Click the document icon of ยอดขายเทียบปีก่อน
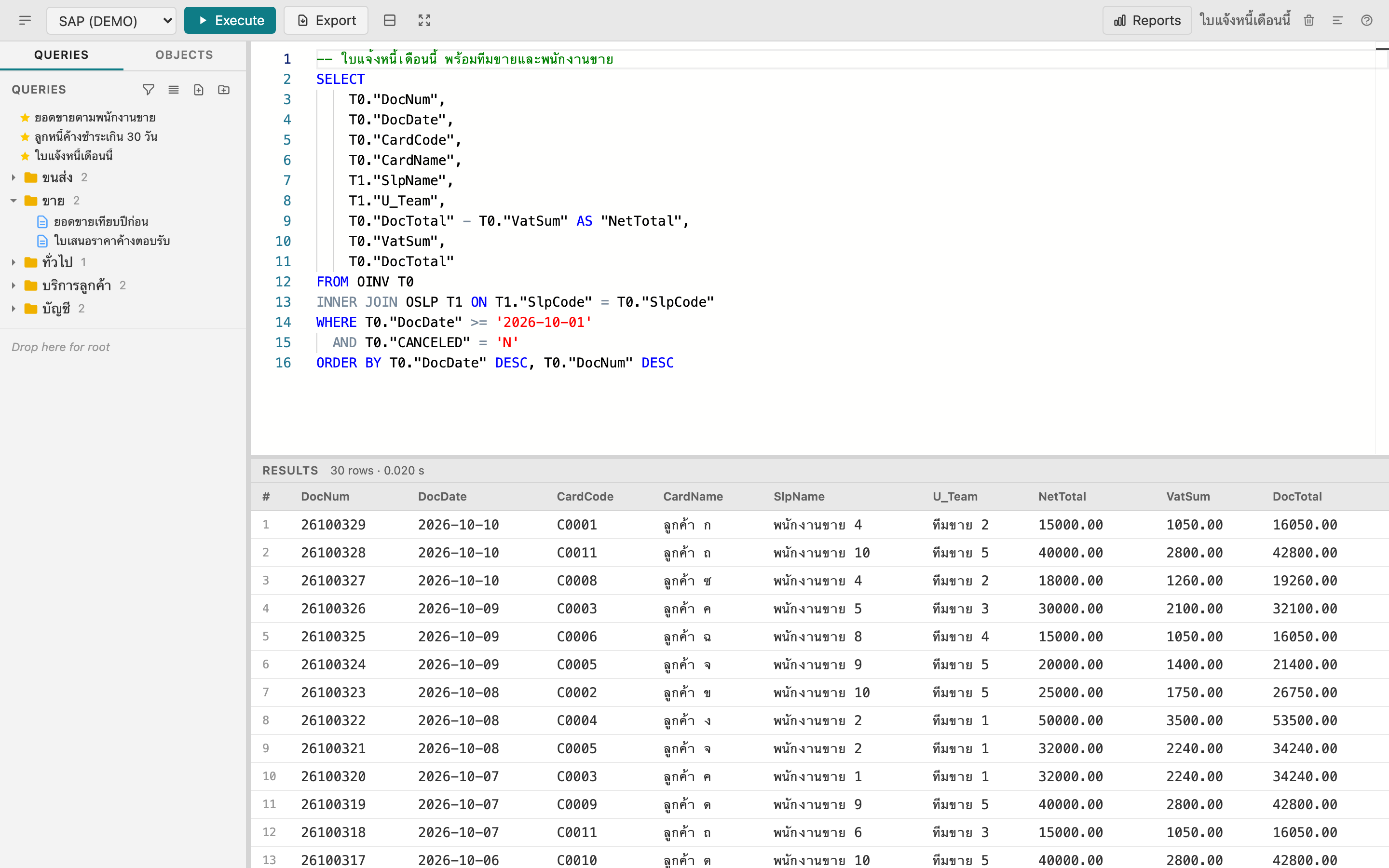Viewport: 1389px width, 868px height. click(42, 222)
